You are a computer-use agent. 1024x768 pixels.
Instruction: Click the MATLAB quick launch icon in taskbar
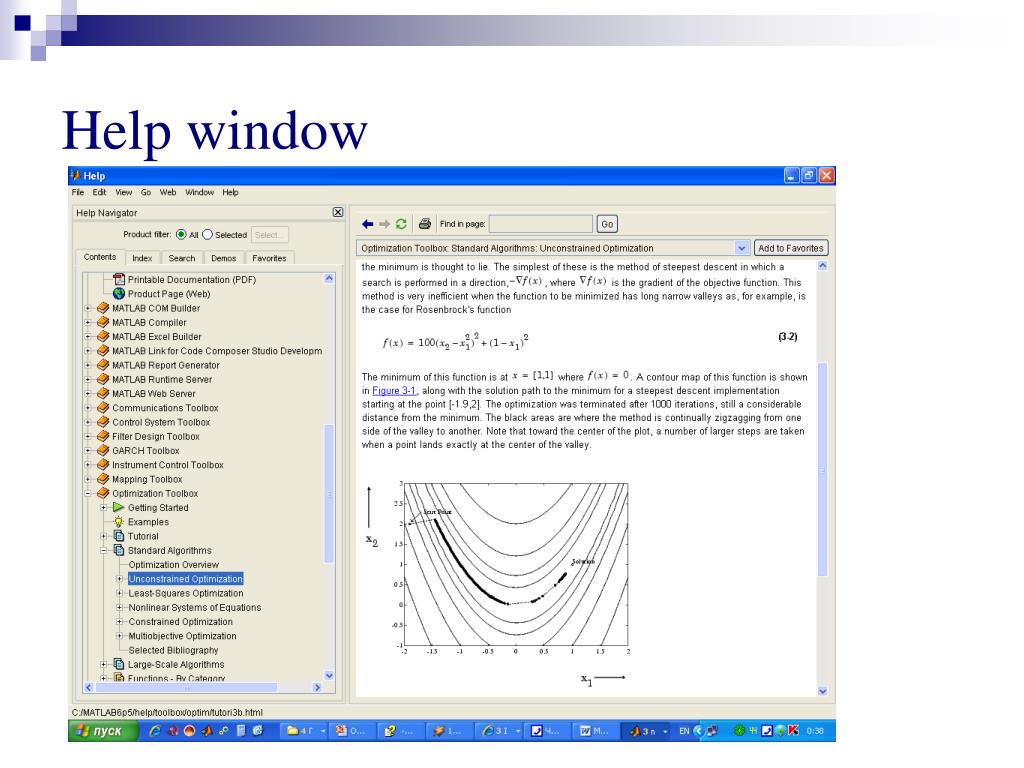[206, 731]
